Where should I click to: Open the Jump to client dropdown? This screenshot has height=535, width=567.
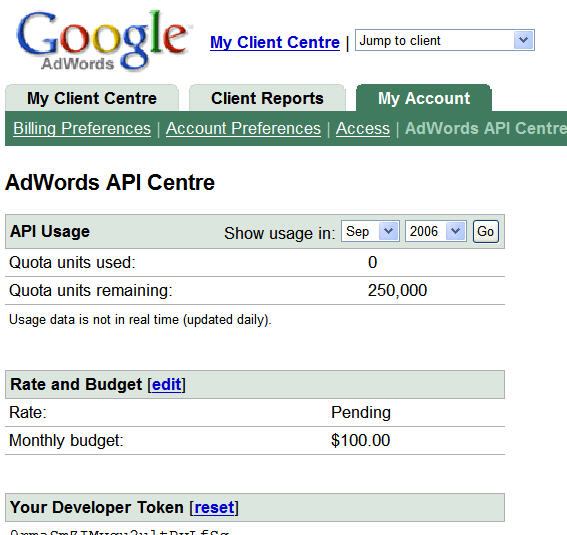tap(445, 40)
